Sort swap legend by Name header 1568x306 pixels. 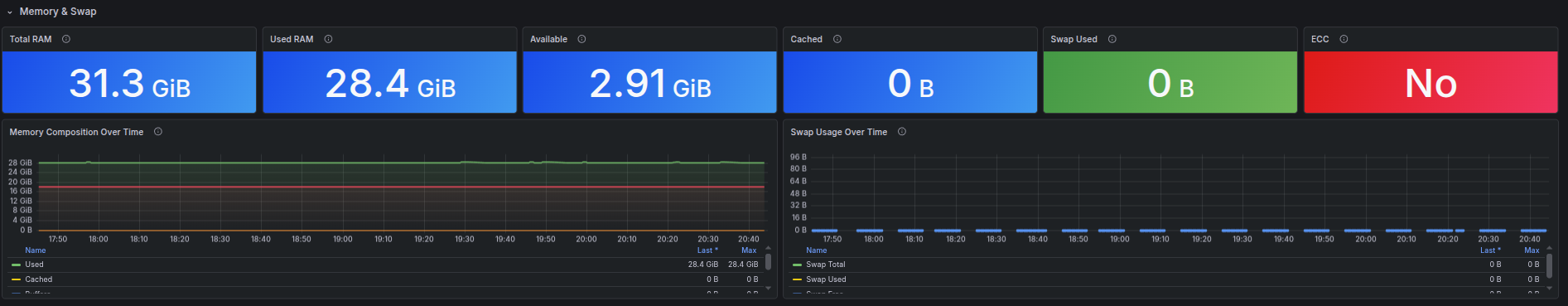coord(817,250)
